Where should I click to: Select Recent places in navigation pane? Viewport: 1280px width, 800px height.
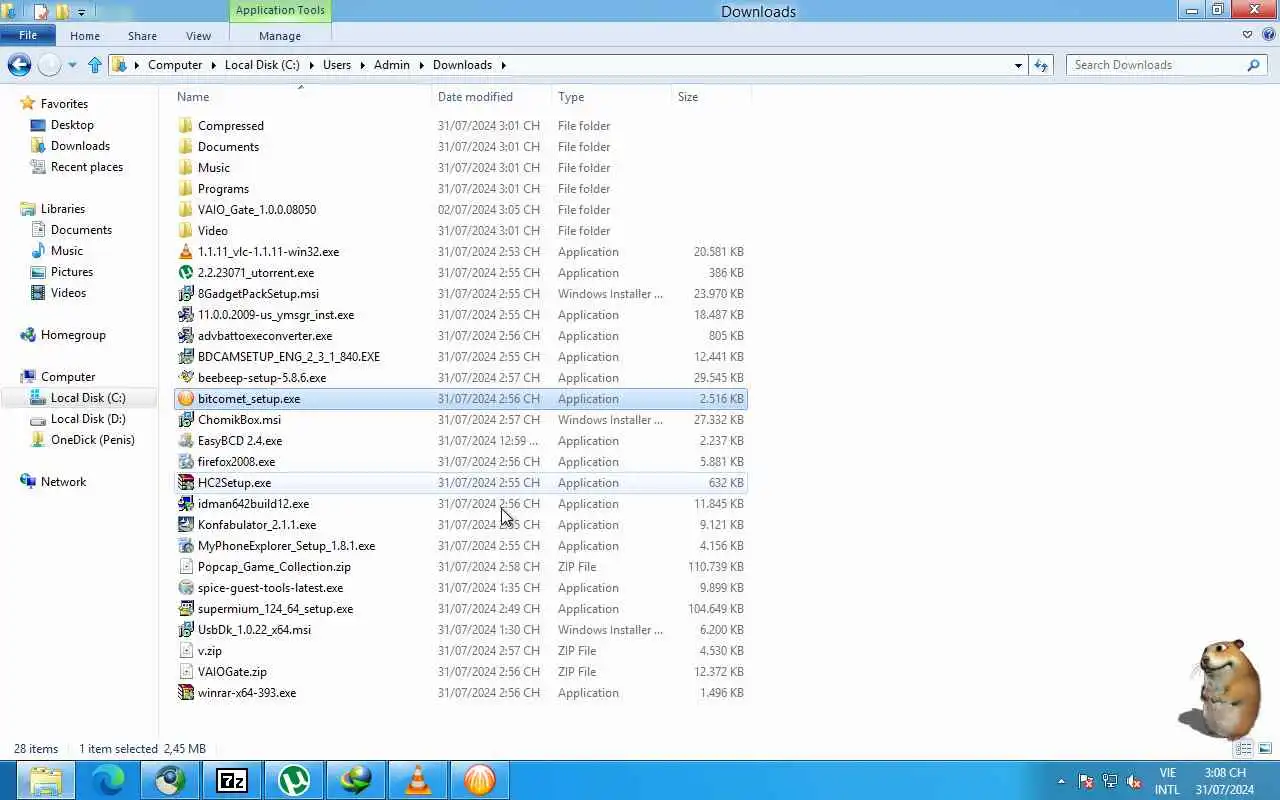click(87, 167)
